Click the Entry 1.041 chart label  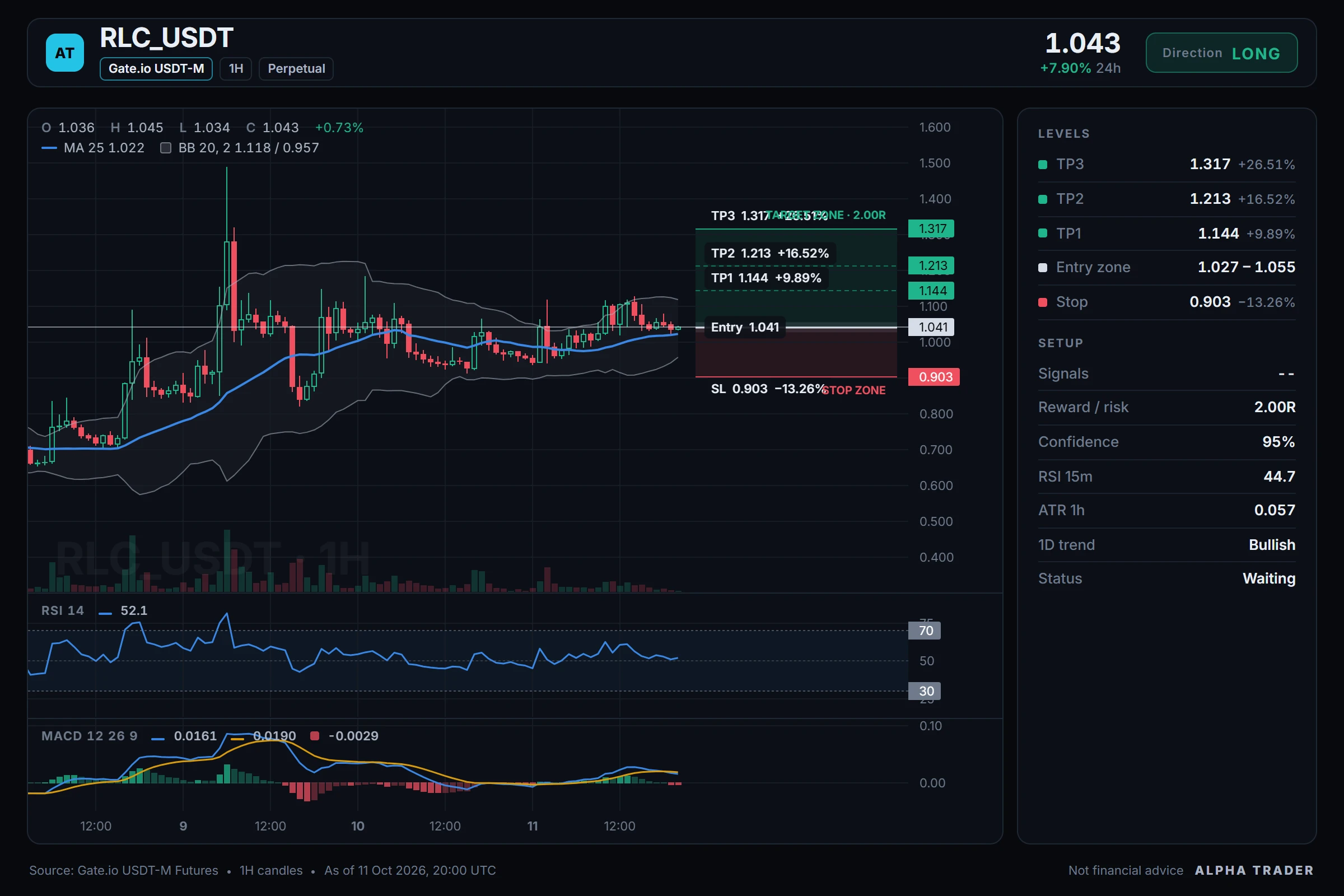(x=745, y=328)
